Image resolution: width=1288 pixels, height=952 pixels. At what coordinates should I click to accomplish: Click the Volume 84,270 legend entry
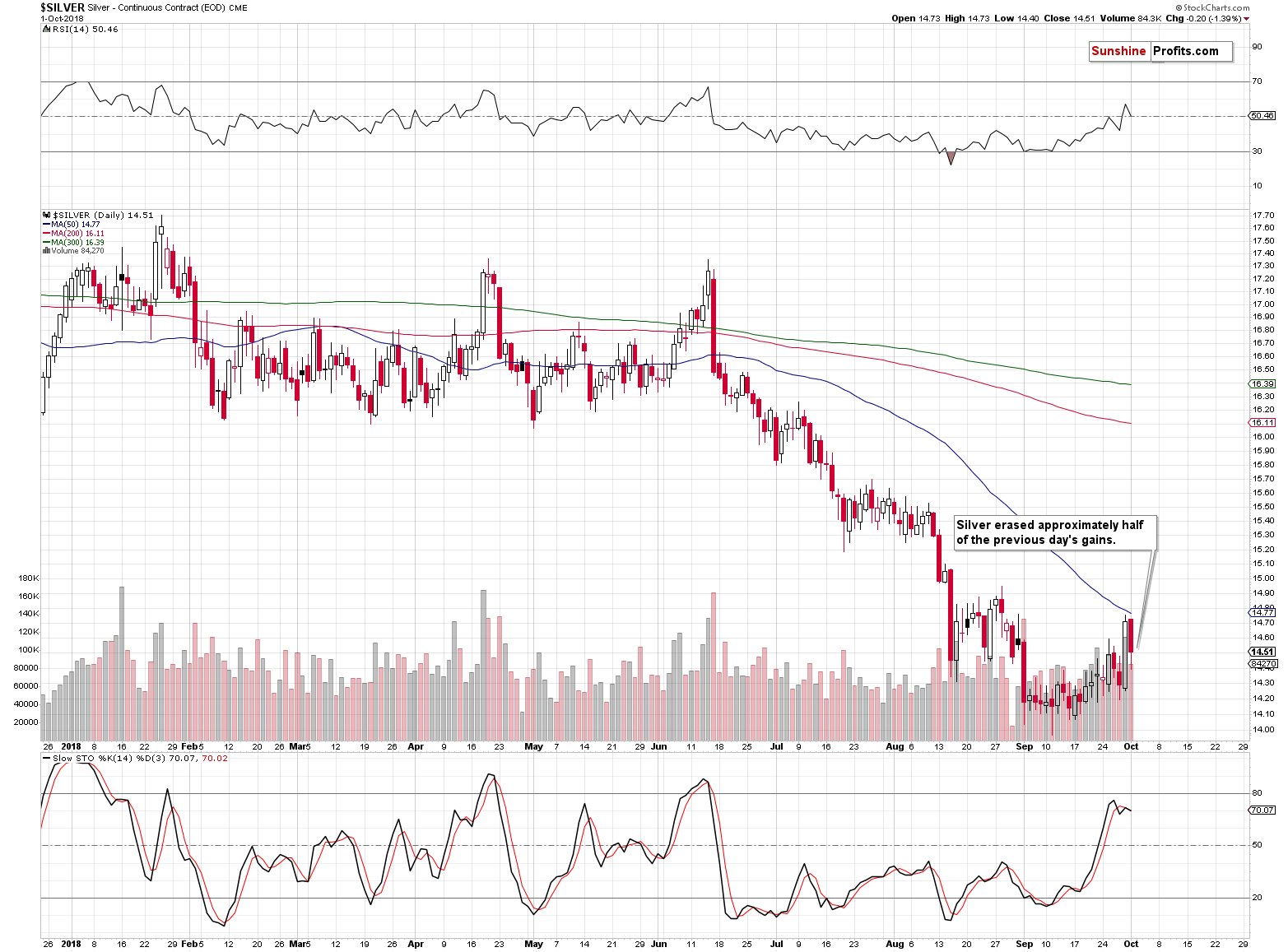[x=77, y=251]
